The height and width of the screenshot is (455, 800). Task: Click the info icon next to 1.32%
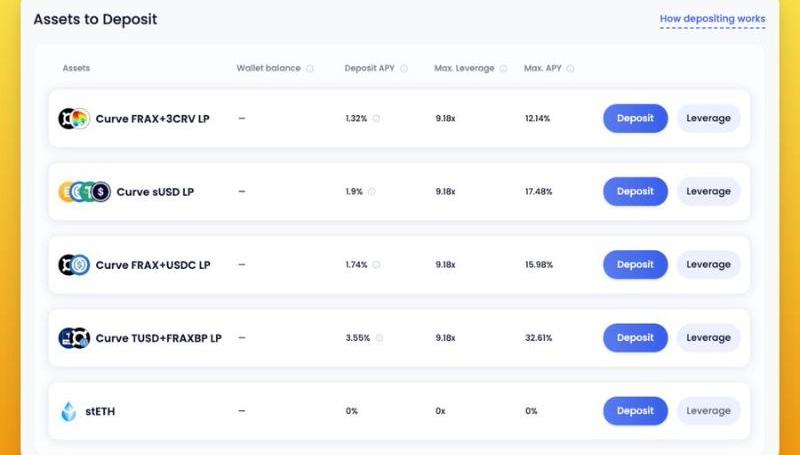point(376,118)
